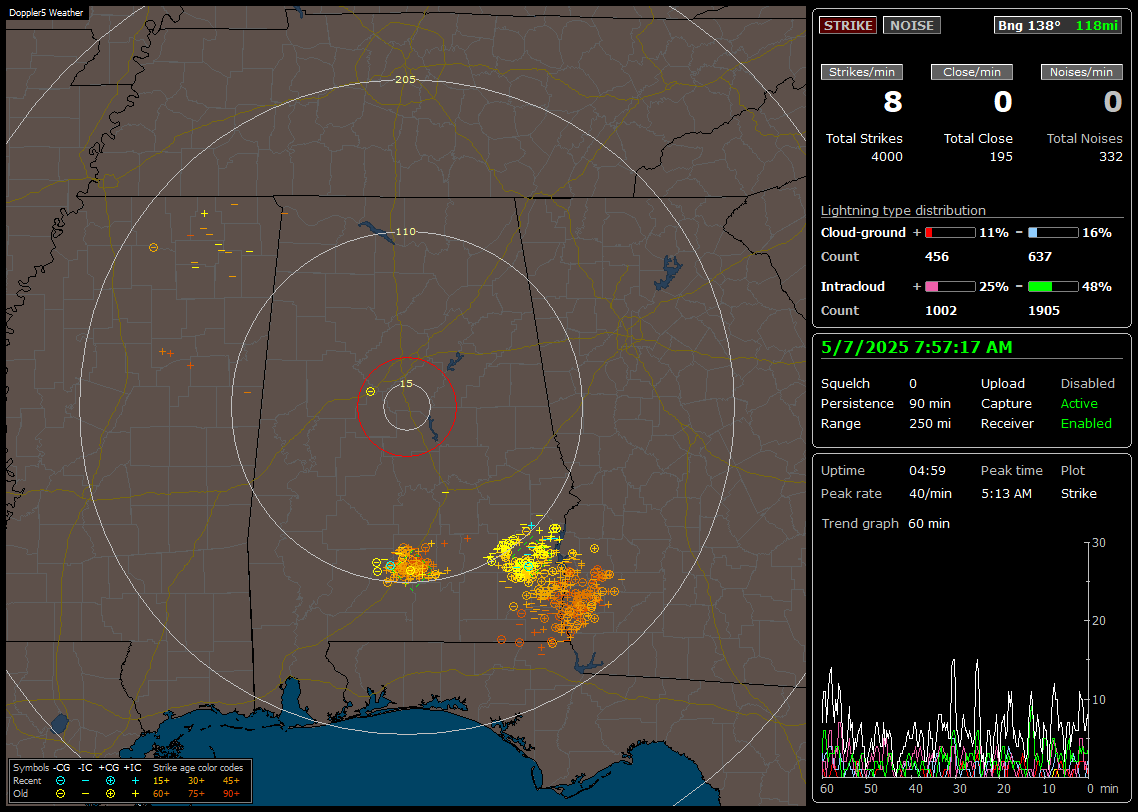Click Capture status Active
The image size is (1138, 812).
1079,403
